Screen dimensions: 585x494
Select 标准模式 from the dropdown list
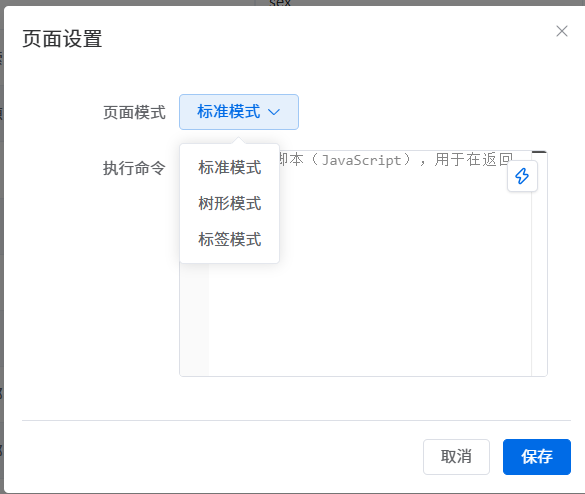pos(229,168)
